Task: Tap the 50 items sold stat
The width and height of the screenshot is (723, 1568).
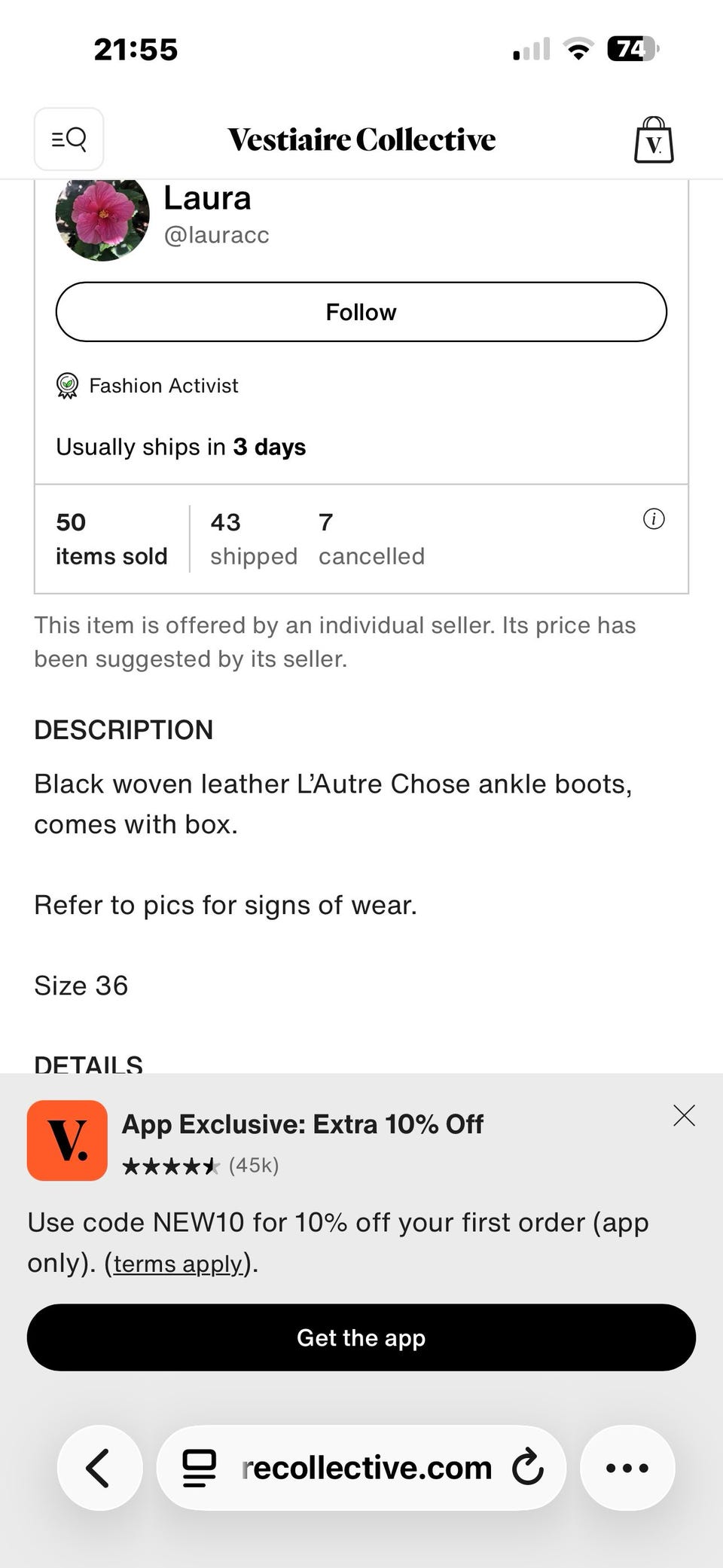Action: pos(111,539)
